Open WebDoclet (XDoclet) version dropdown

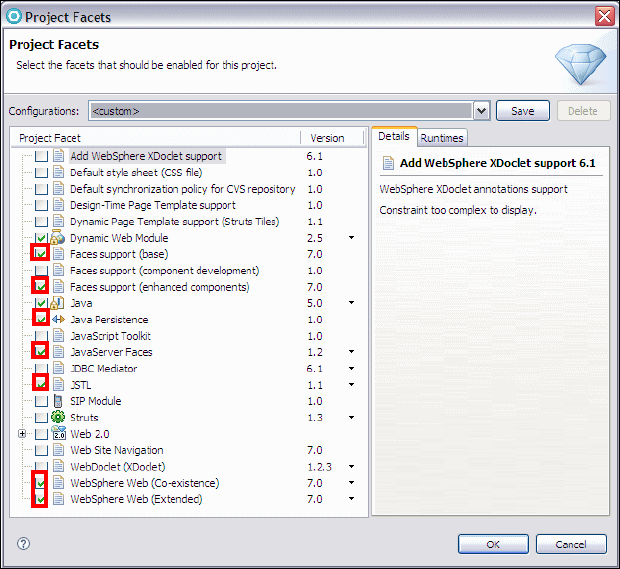tap(351, 467)
